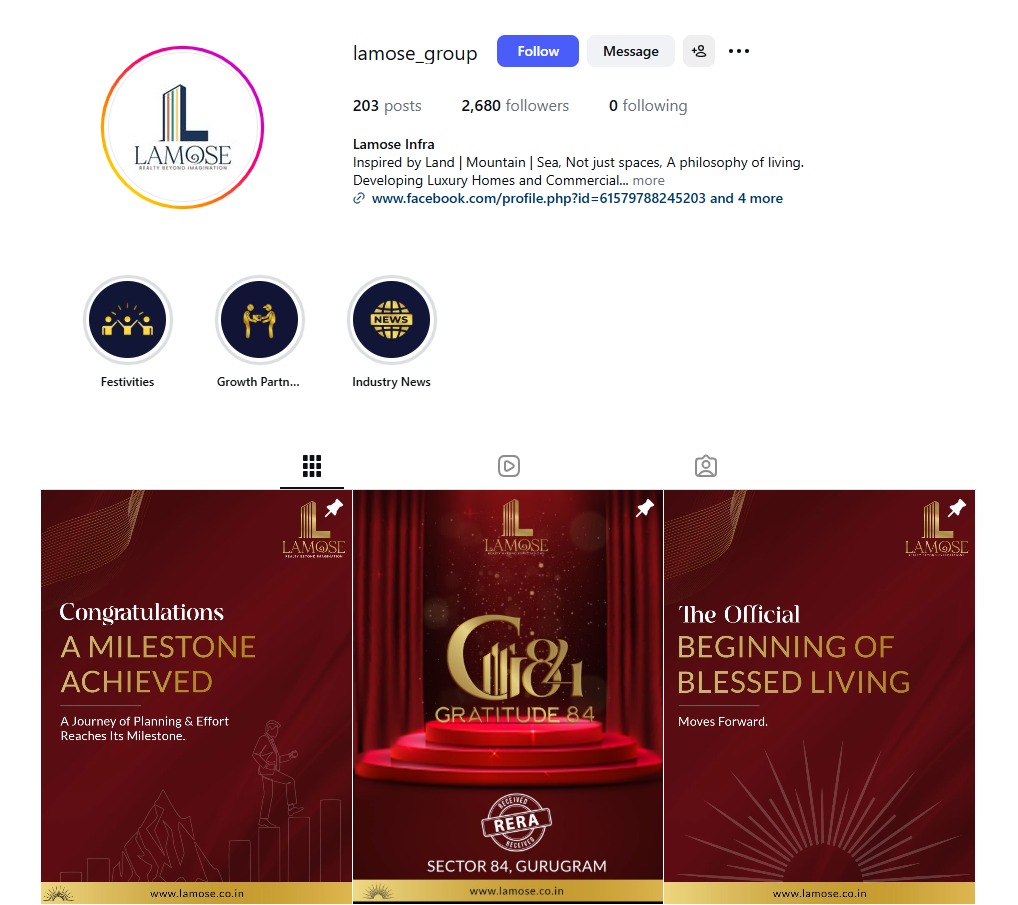Open the Gratitude 84 pinned post
Viewport: 1018px width, 905px height.
(x=508, y=697)
